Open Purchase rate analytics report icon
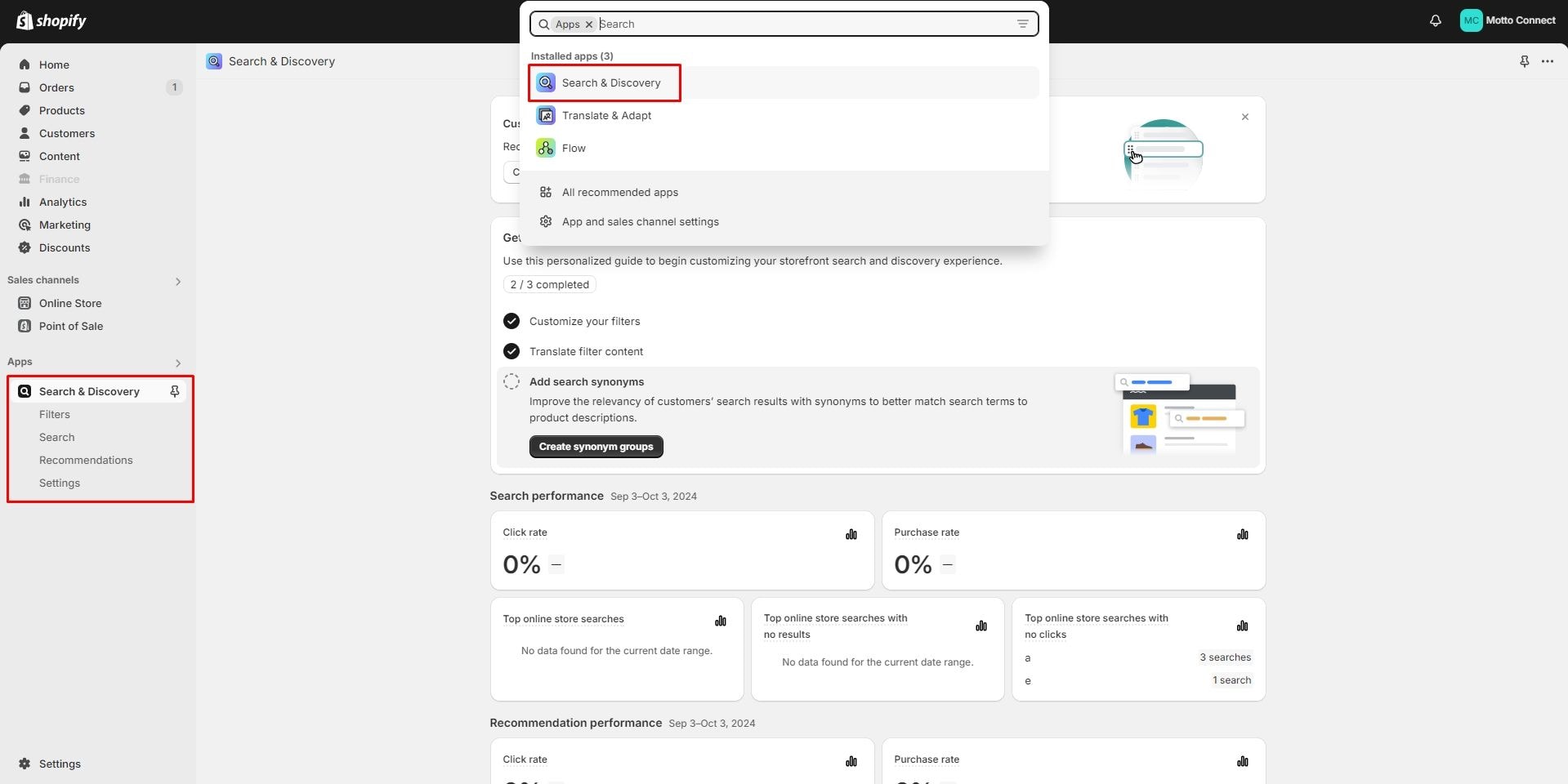Viewport: 1568px width, 784px height. pos(1242,534)
